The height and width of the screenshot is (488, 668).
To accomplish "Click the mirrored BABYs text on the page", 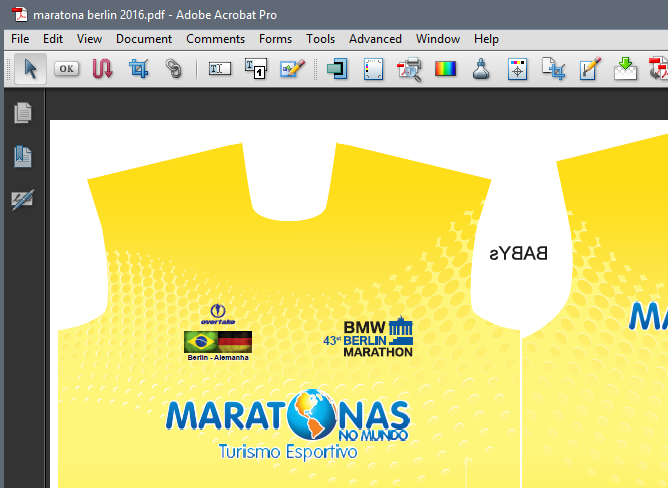I will (x=518, y=254).
